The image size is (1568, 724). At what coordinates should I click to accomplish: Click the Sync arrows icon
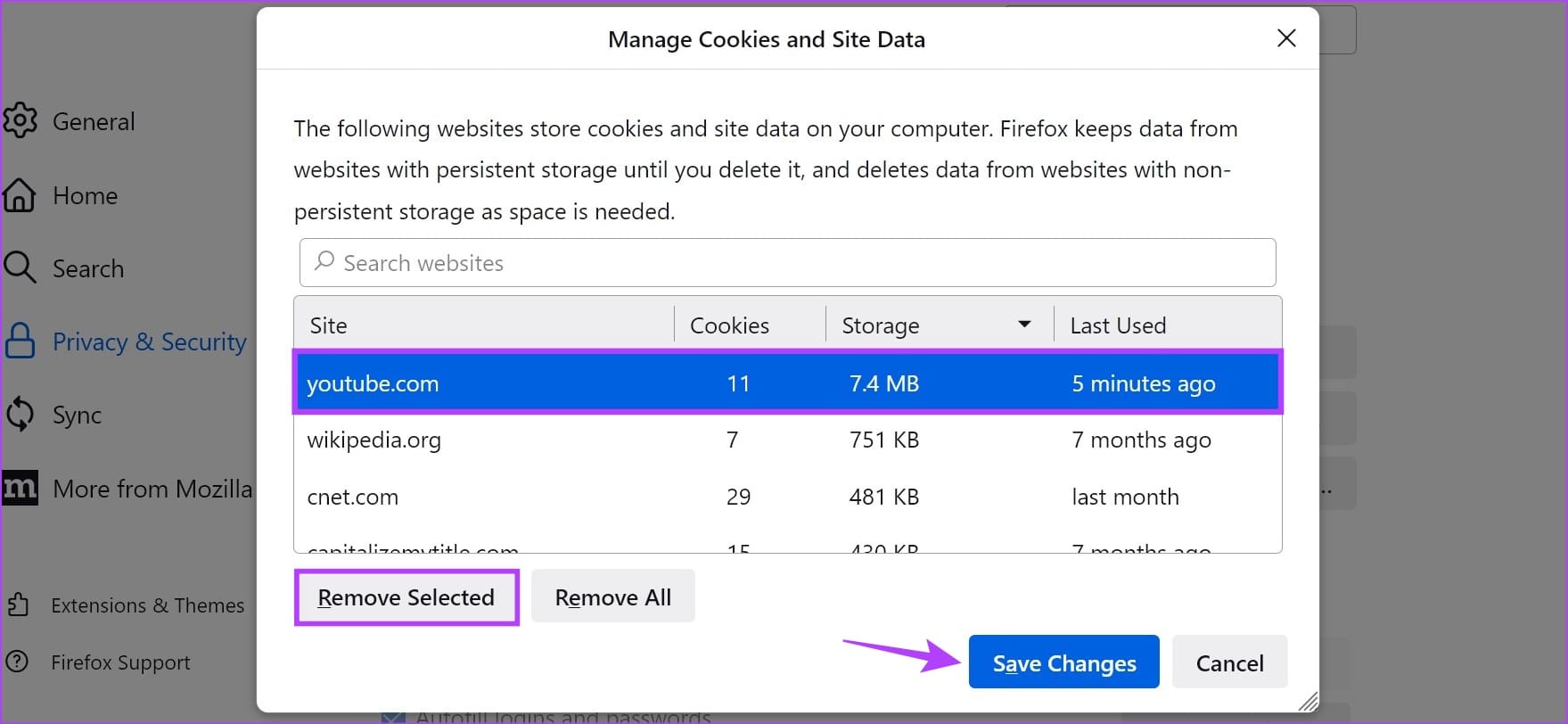20,415
